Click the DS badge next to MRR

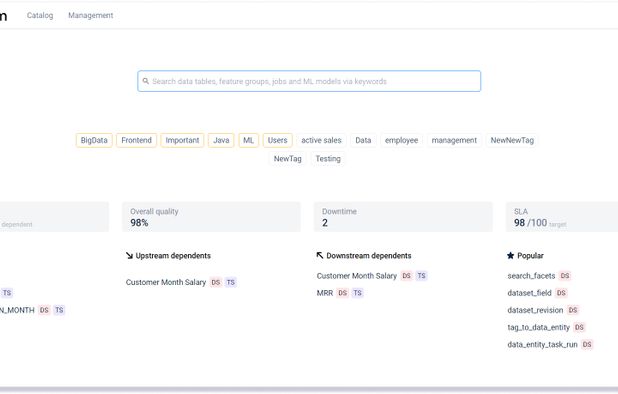point(343,293)
